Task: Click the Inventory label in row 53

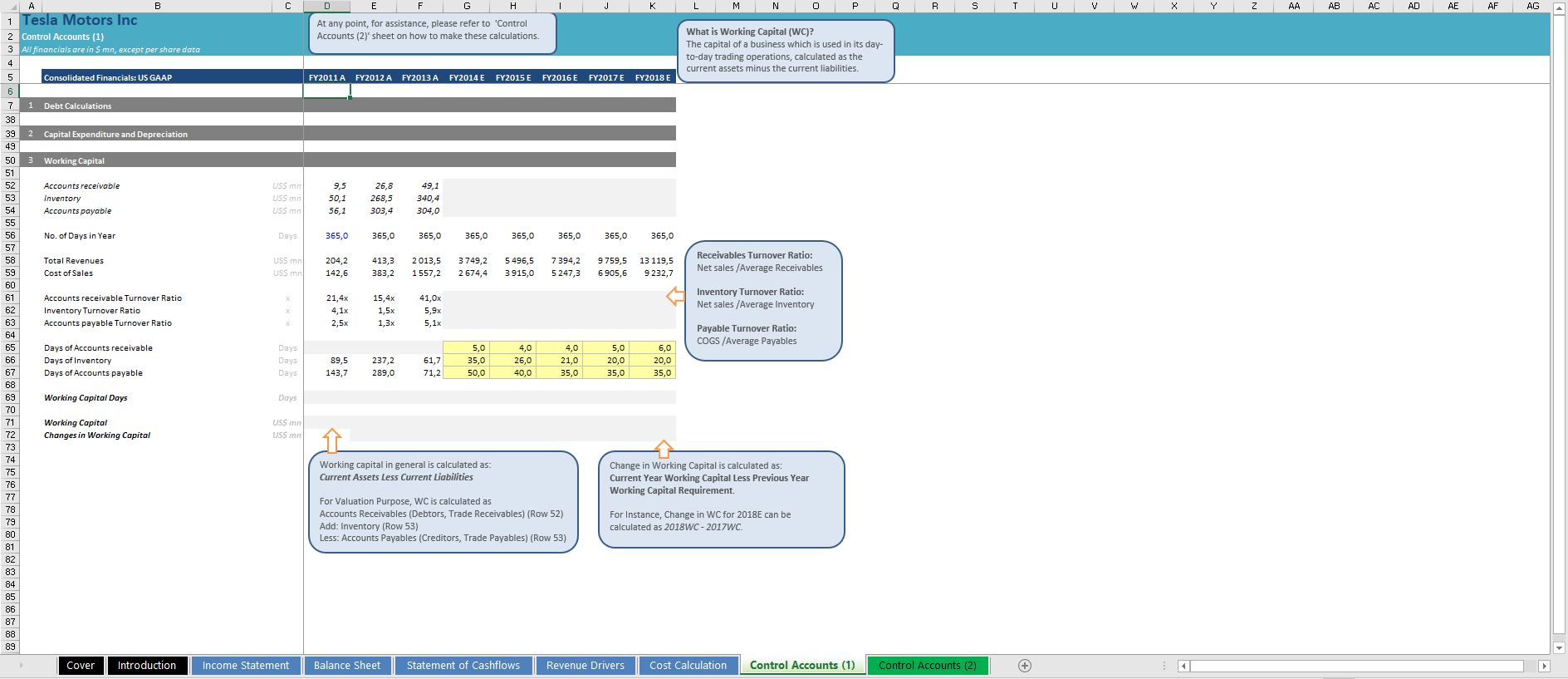Action: coord(62,199)
